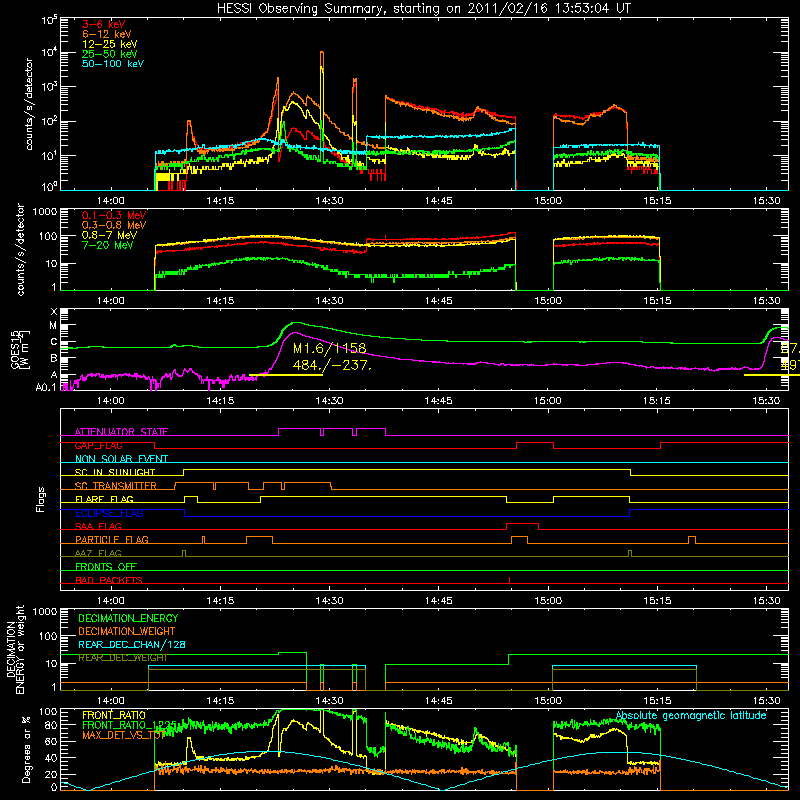Click the A0.1 tick on the GOES axis
This screenshot has width=800, height=800.
(46, 387)
